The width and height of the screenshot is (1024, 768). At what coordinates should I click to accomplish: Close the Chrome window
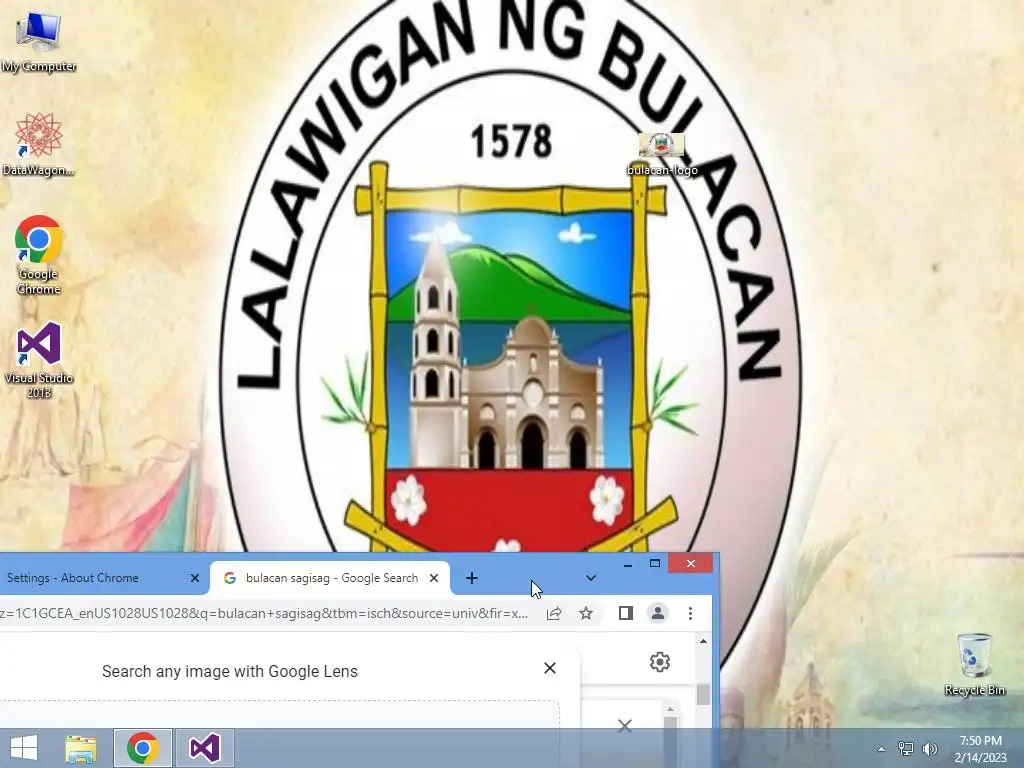point(691,564)
